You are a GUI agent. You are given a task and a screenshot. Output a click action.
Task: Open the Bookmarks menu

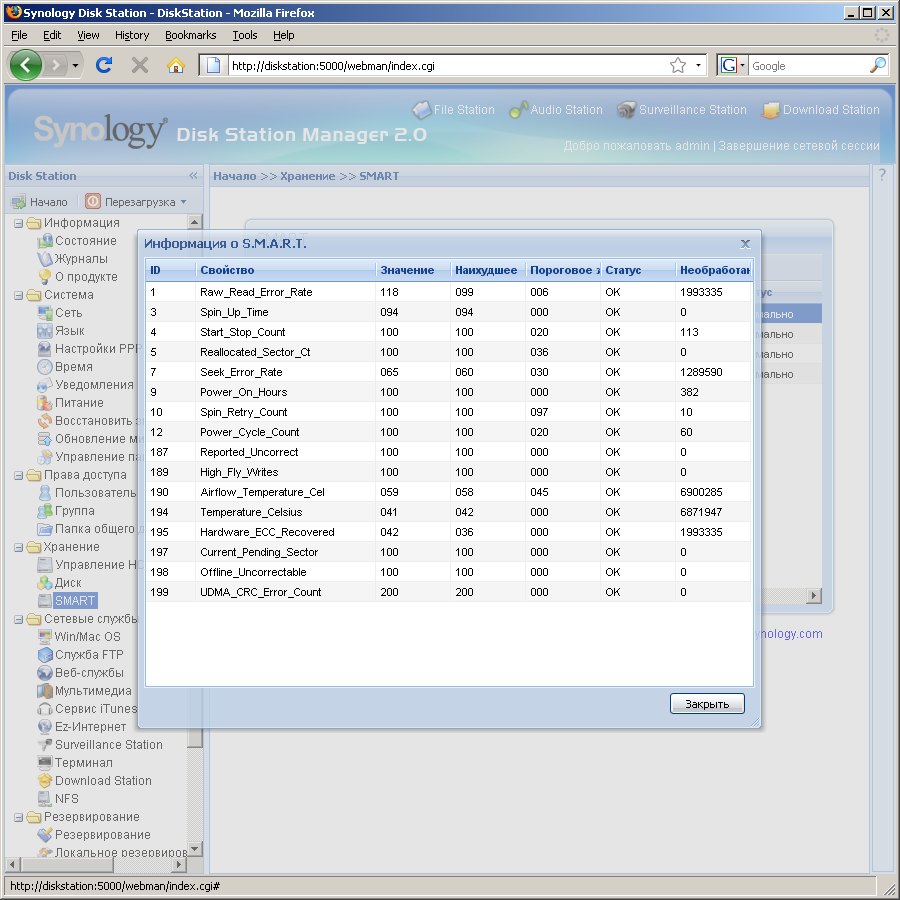[189, 35]
